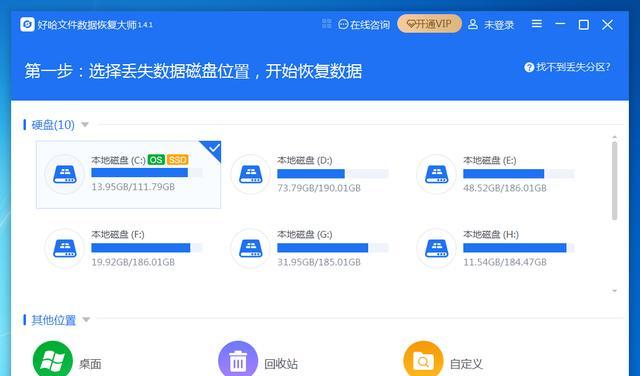This screenshot has width=640, height=376.
Task: Click the 自定义 label
Action: (x=467, y=363)
